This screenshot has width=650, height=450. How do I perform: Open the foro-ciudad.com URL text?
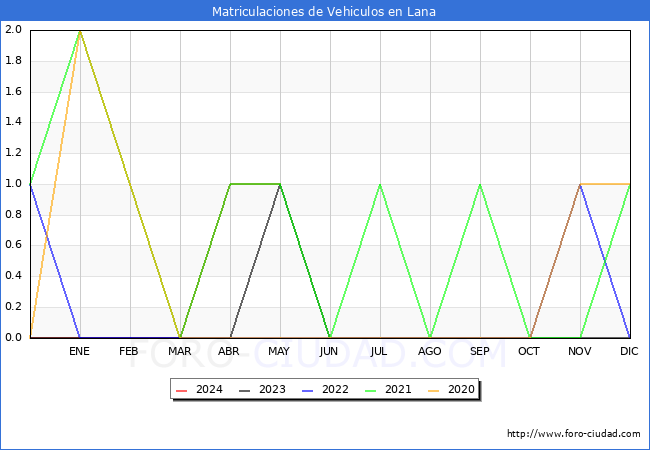pyautogui.click(x=574, y=434)
